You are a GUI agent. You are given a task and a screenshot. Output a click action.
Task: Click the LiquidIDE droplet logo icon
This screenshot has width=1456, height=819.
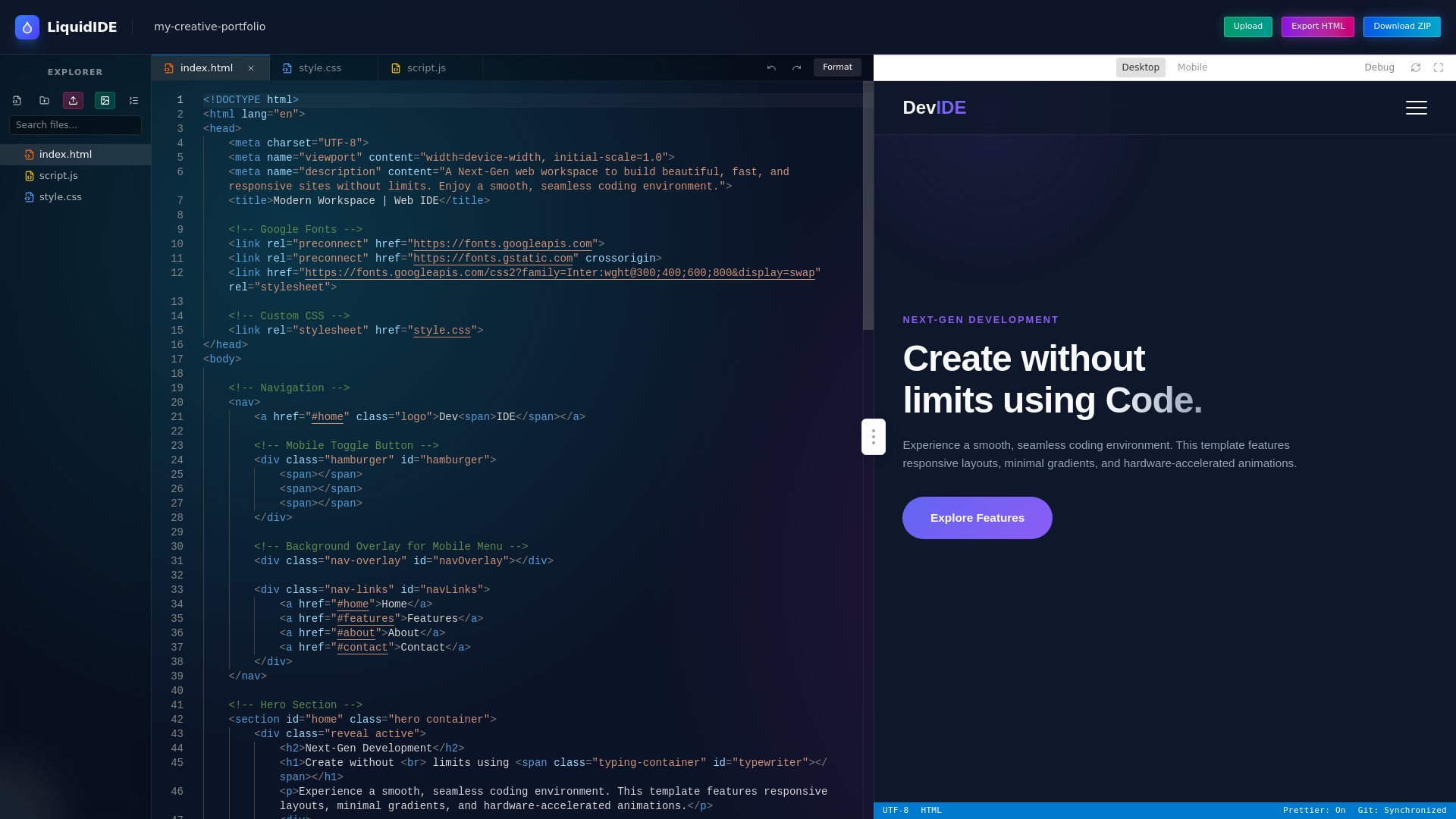pyautogui.click(x=27, y=27)
